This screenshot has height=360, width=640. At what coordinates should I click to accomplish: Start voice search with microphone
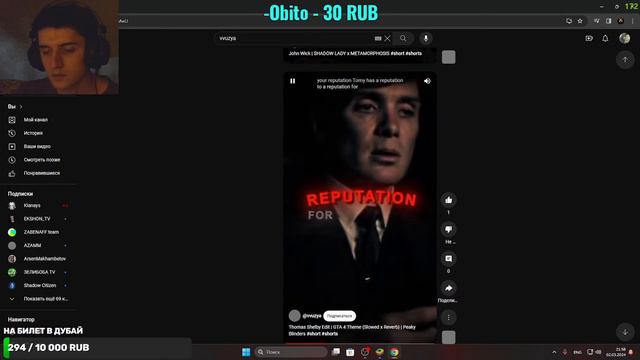[x=426, y=38]
